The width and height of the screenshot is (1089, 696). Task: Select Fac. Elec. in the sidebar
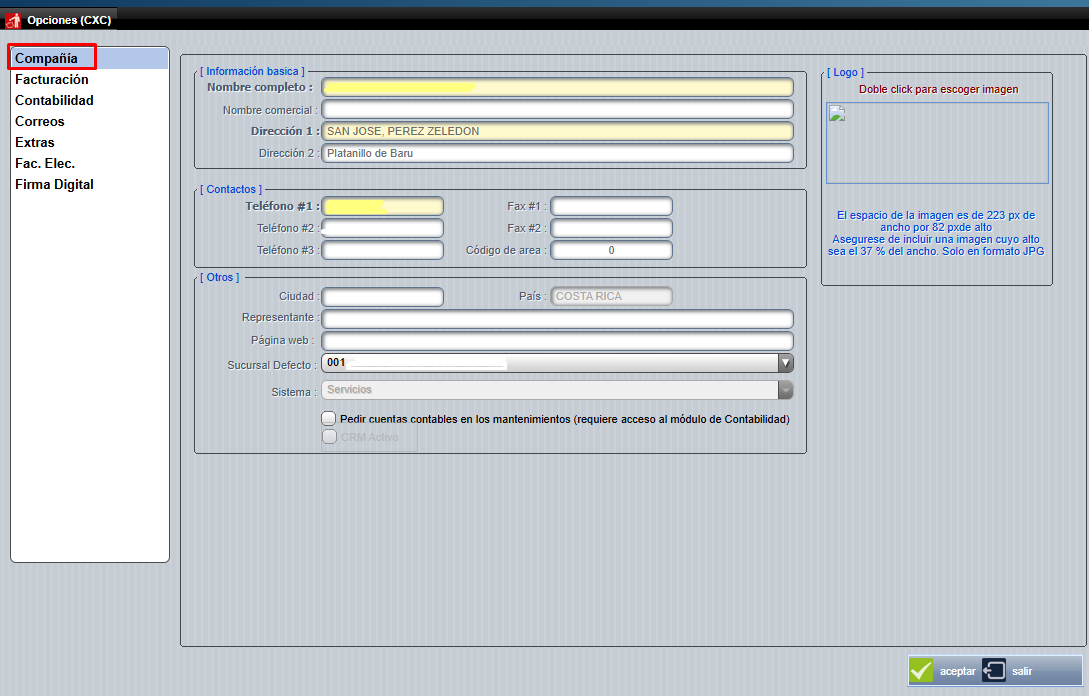pyautogui.click(x=42, y=163)
